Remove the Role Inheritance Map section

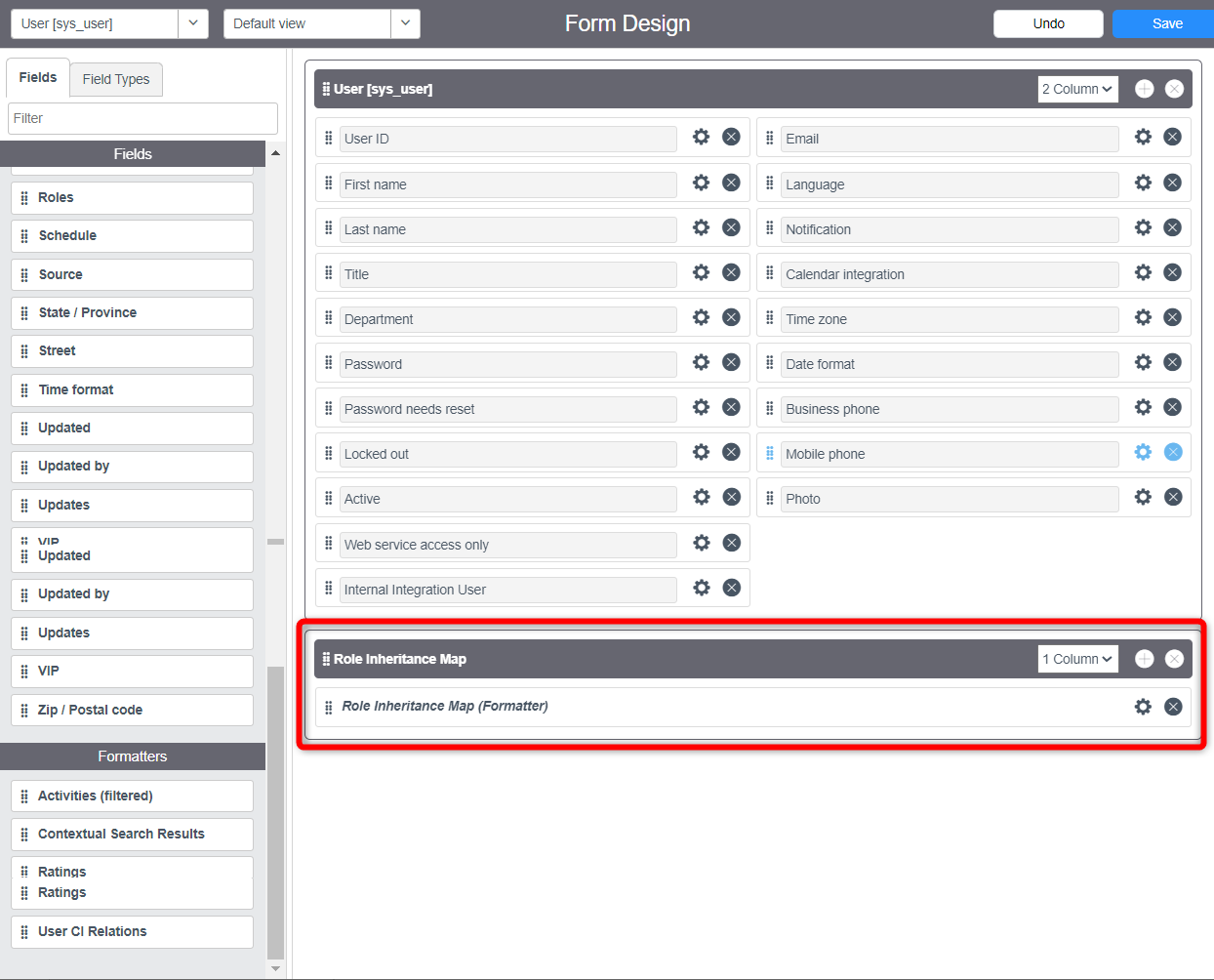pos(1174,658)
